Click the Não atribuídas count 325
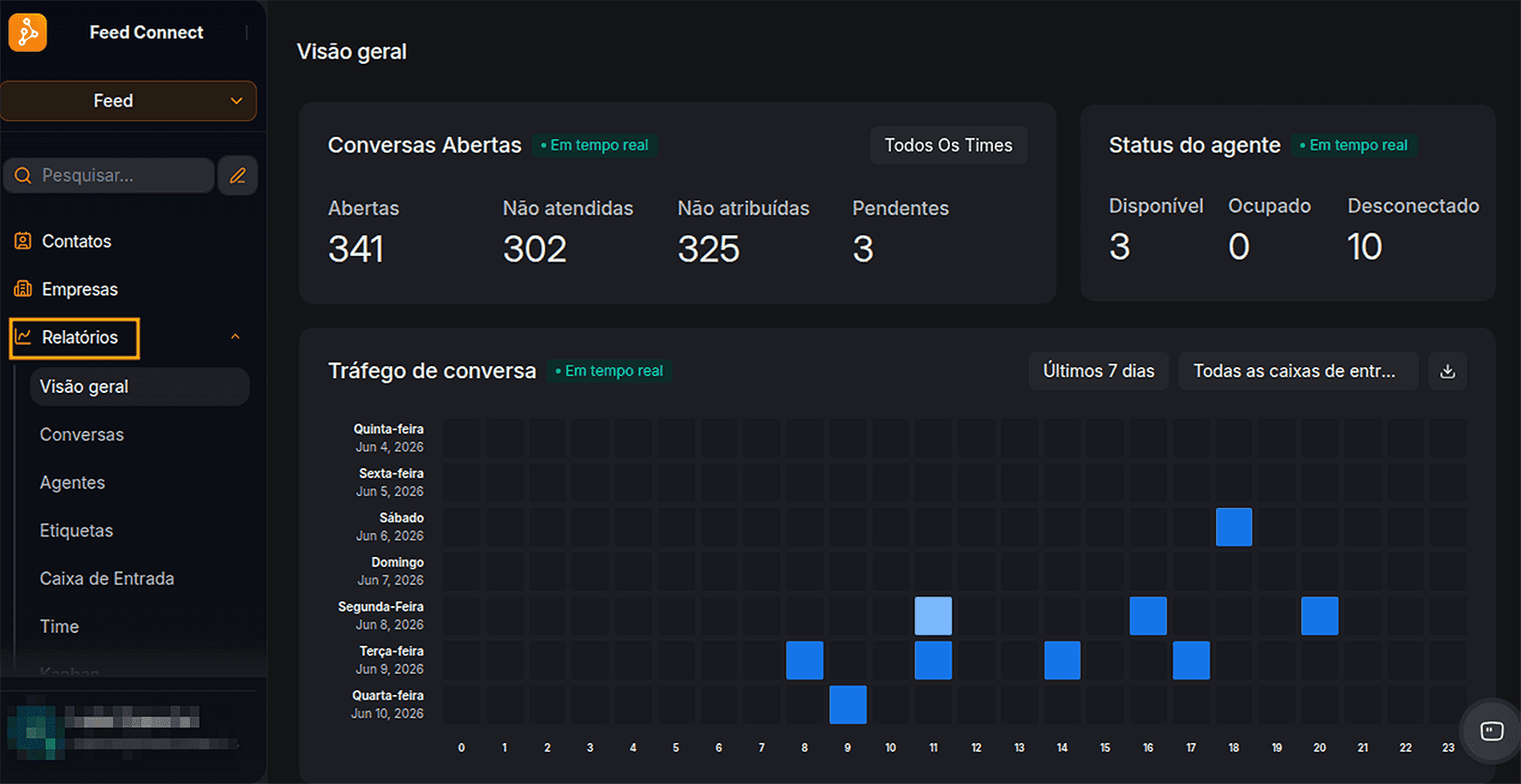Image resolution: width=1521 pixels, height=784 pixels. pos(709,249)
